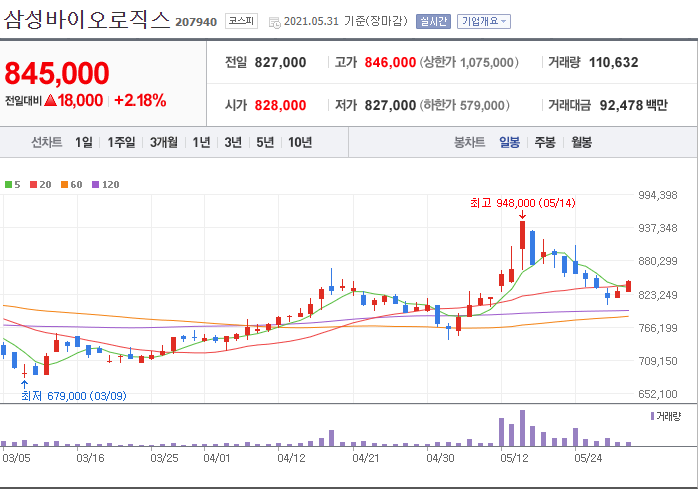Click the calendar clock icon before the date
Screen dimensions: 698x489
275,22
